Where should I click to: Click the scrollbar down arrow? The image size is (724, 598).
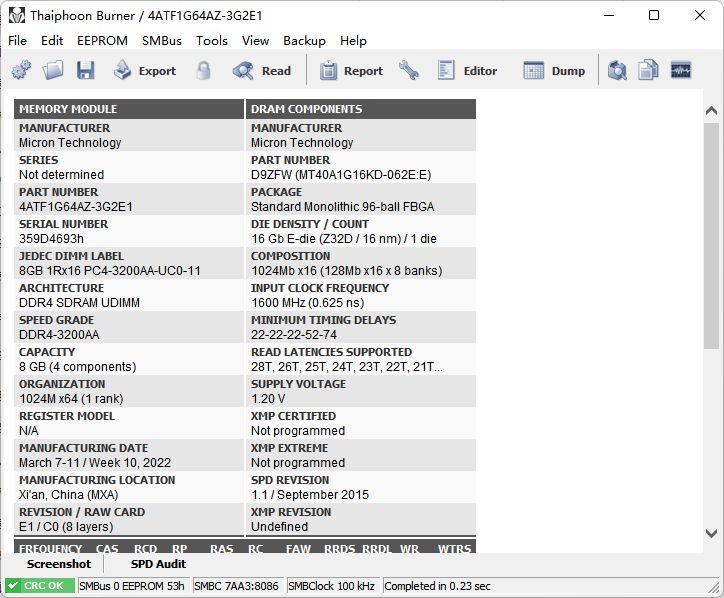tap(712, 533)
